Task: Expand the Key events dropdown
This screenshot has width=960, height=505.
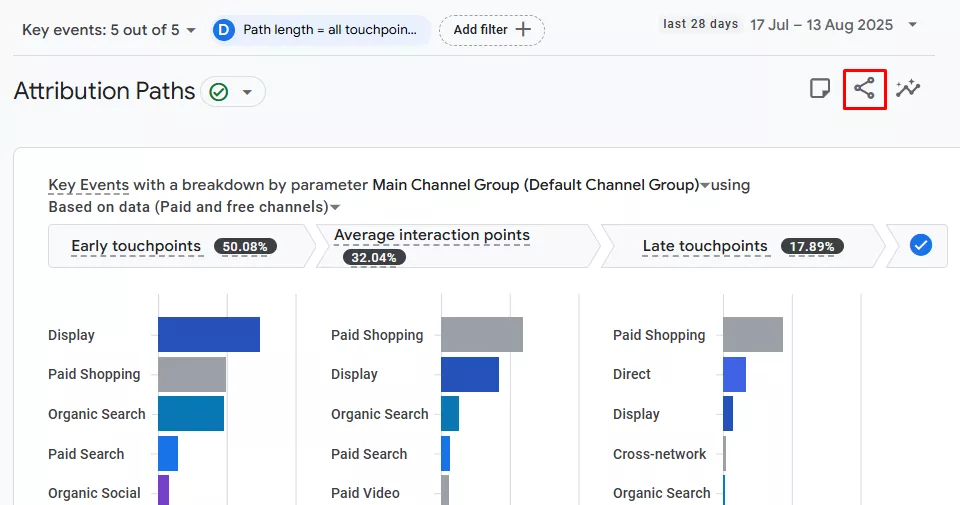Action: 189,30
